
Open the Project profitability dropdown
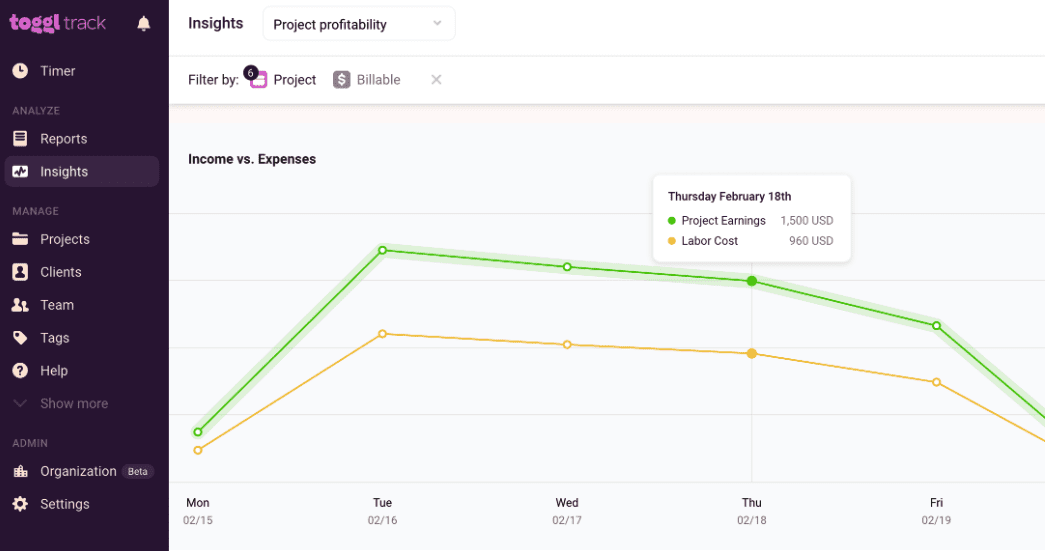358,24
